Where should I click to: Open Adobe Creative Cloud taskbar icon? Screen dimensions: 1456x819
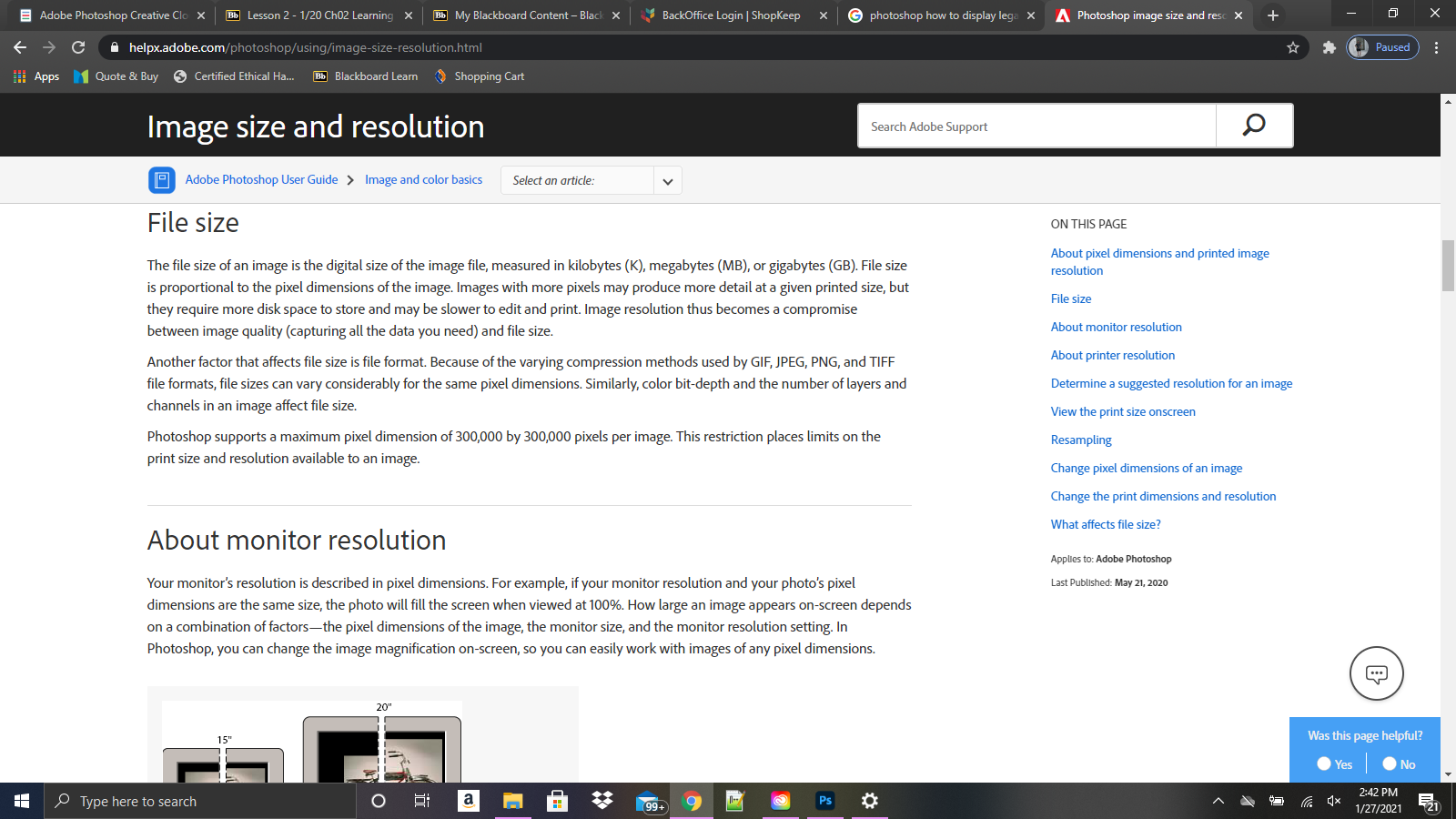pos(781,801)
